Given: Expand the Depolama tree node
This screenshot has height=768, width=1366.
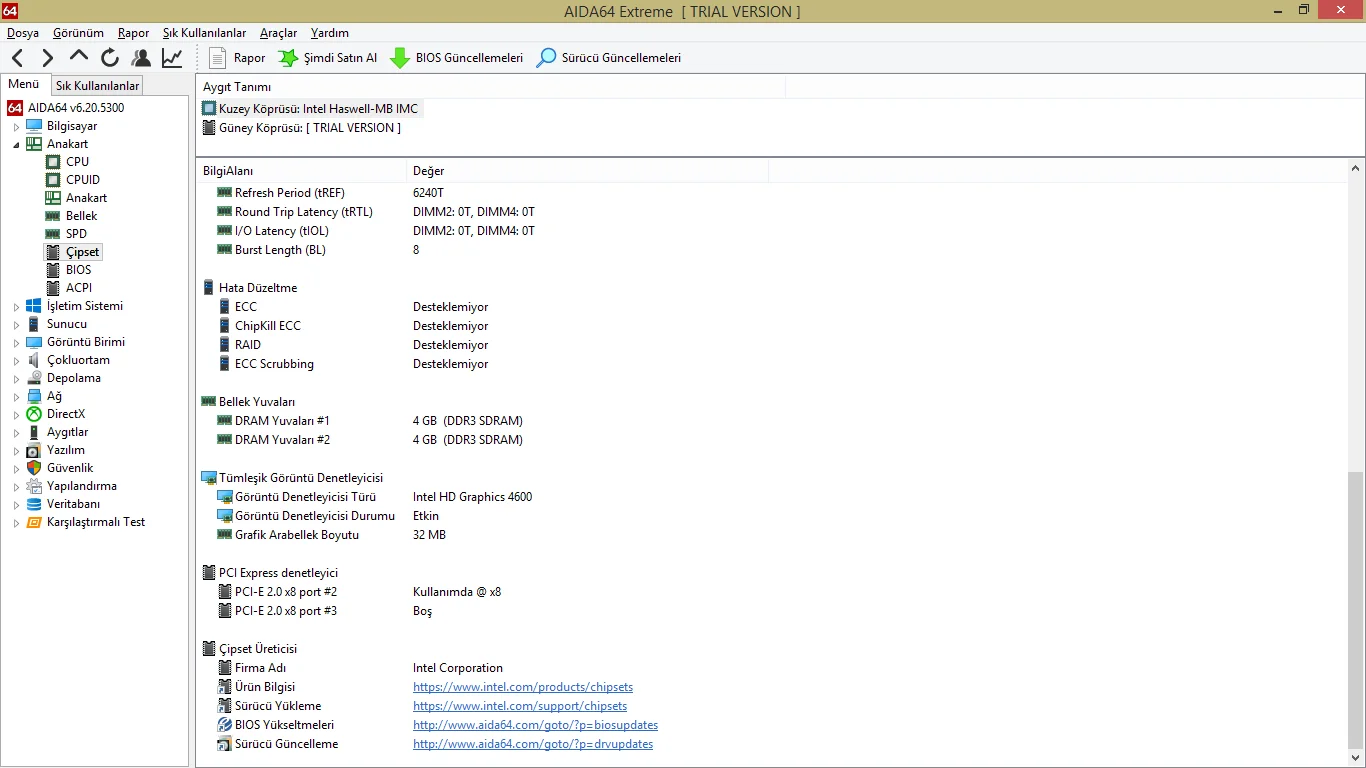Looking at the screenshot, I should 16,379.
